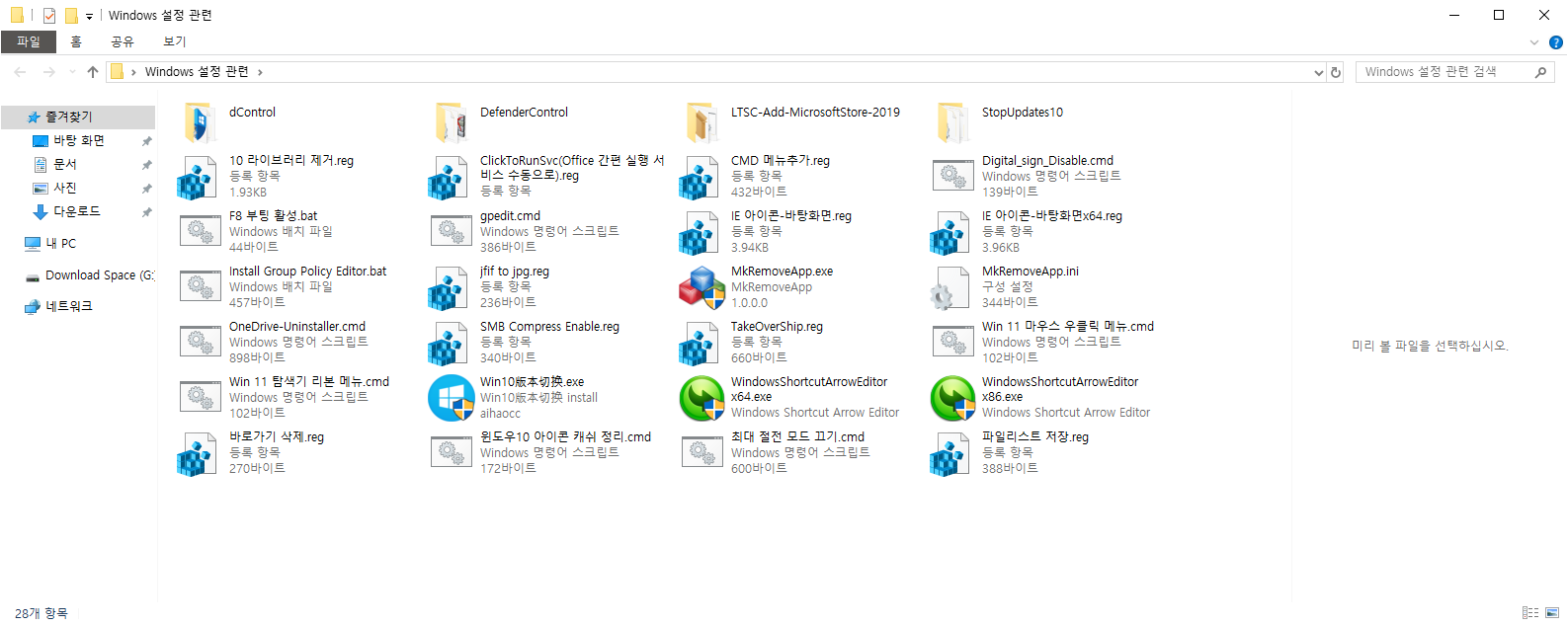Select 즐겨찾기 in the navigation pane
Viewport: 1568px width, 626px height.
tap(78, 117)
